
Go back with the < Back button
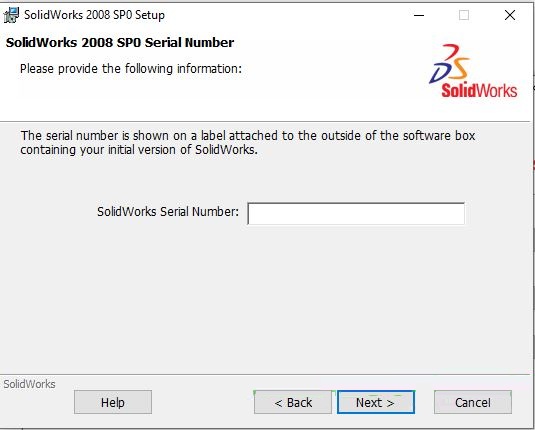(293, 402)
